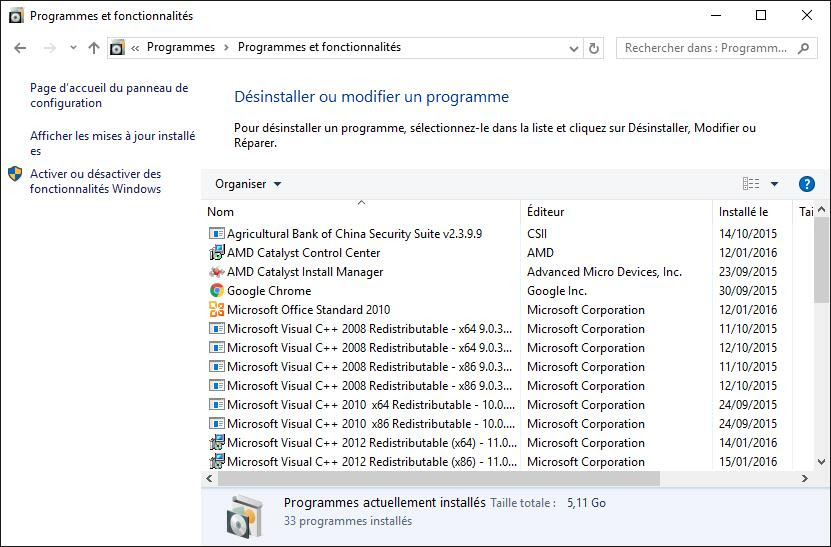
Task: Click Microsoft Visual C++ 2012 Redistributable (x64) name
Action: point(372,443)
